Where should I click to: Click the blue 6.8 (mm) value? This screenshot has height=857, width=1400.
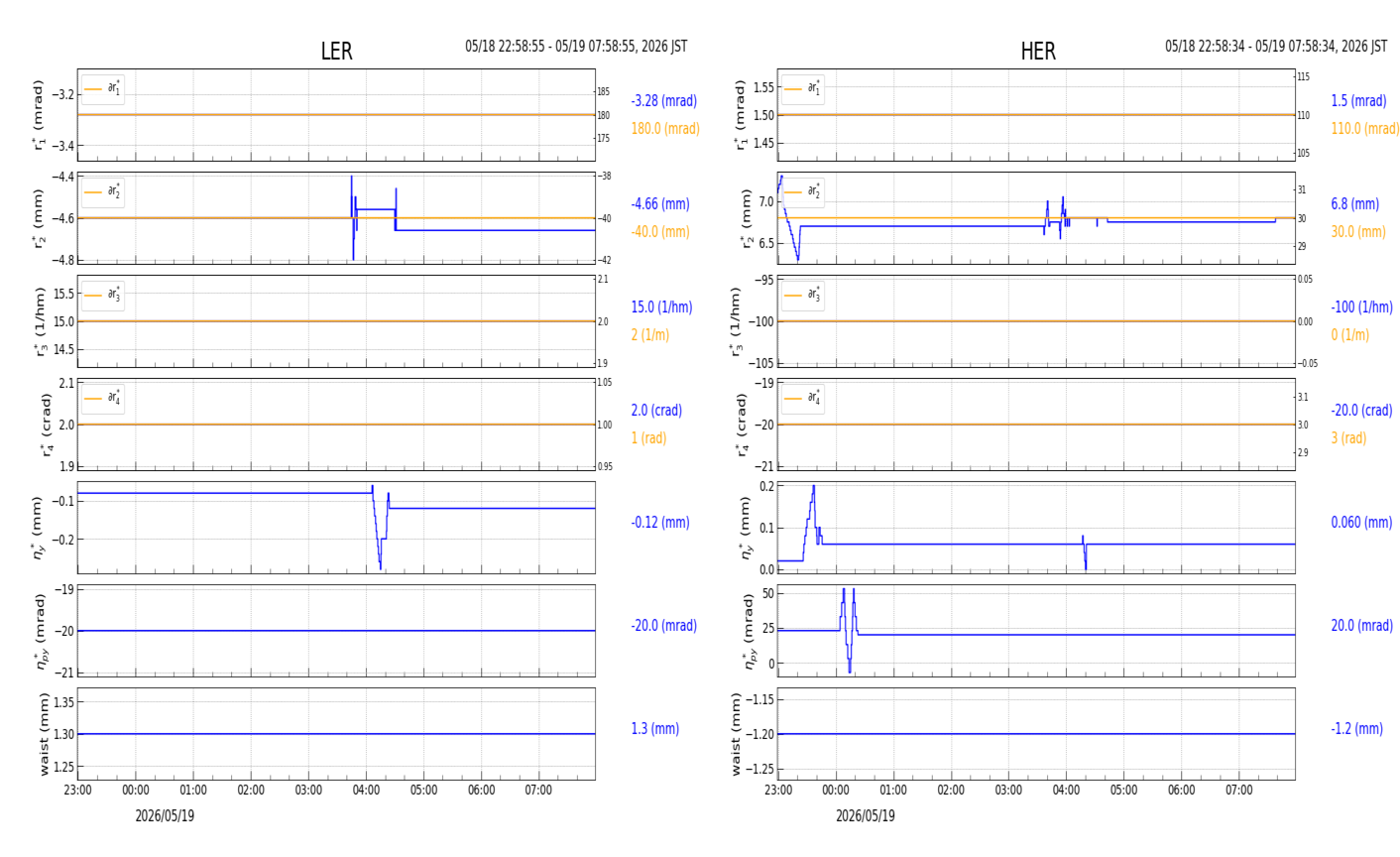click(1355, 204)
